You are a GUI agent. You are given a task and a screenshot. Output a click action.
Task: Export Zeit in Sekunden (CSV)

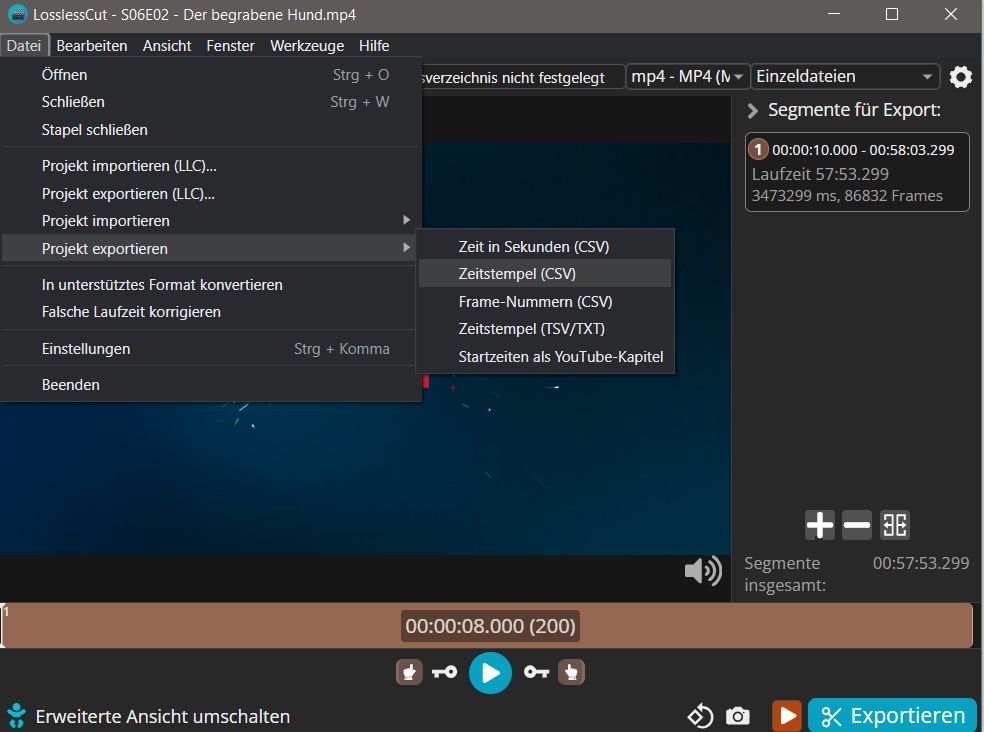(x=545, y=246)
